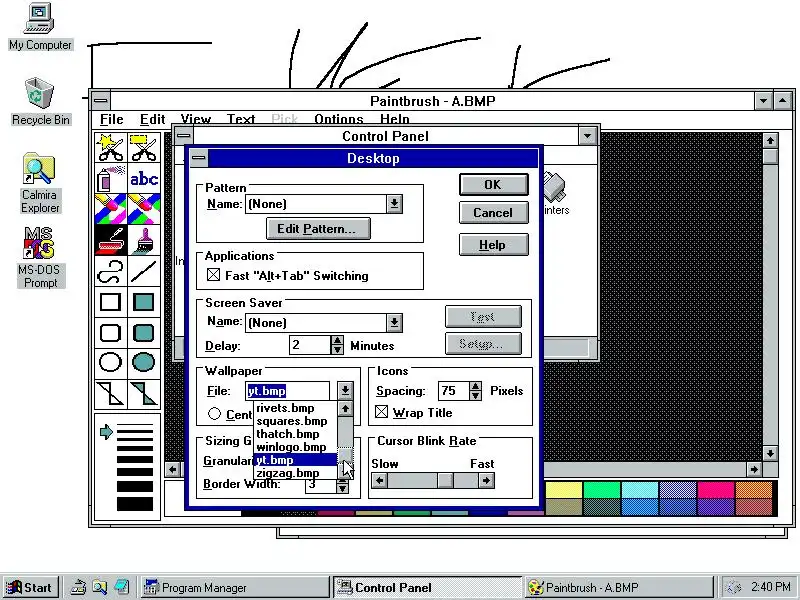This screenshot has height=600, width=800.
Task: Open Paintbrush File menu
Action: pos(112,119)
